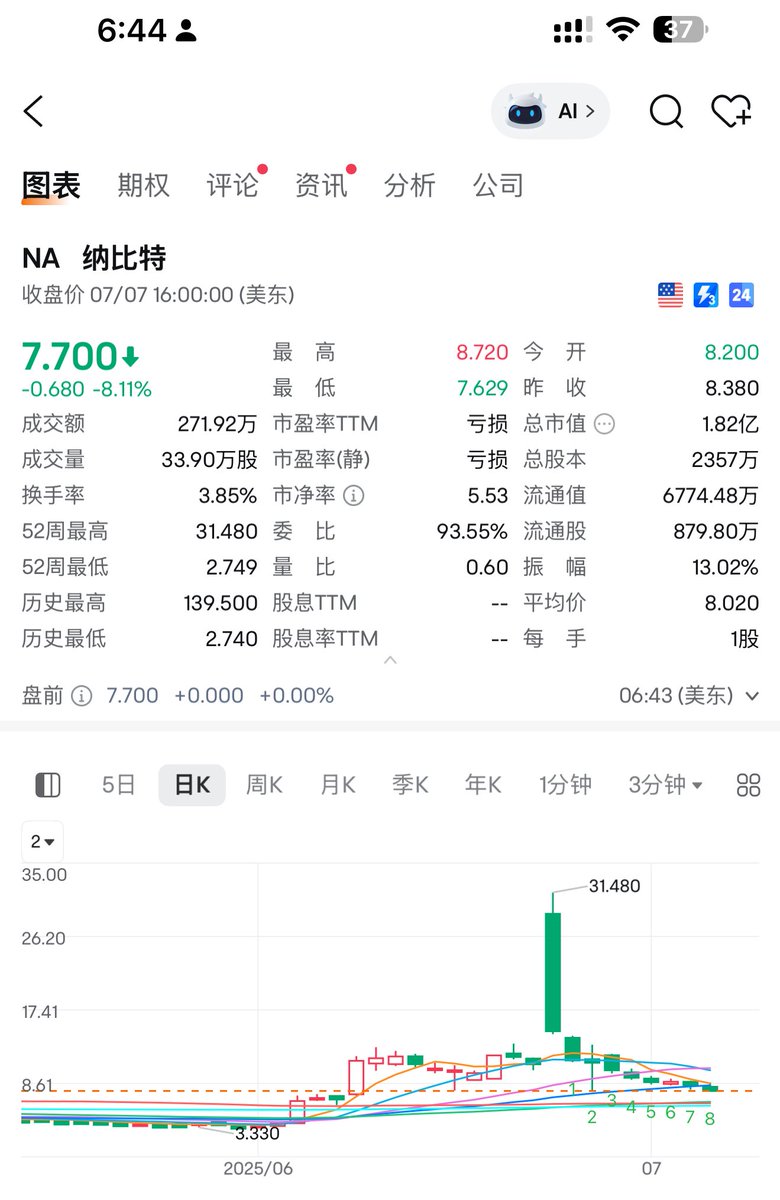Tap the 委比 value 93.55%

tap(472, 531)
